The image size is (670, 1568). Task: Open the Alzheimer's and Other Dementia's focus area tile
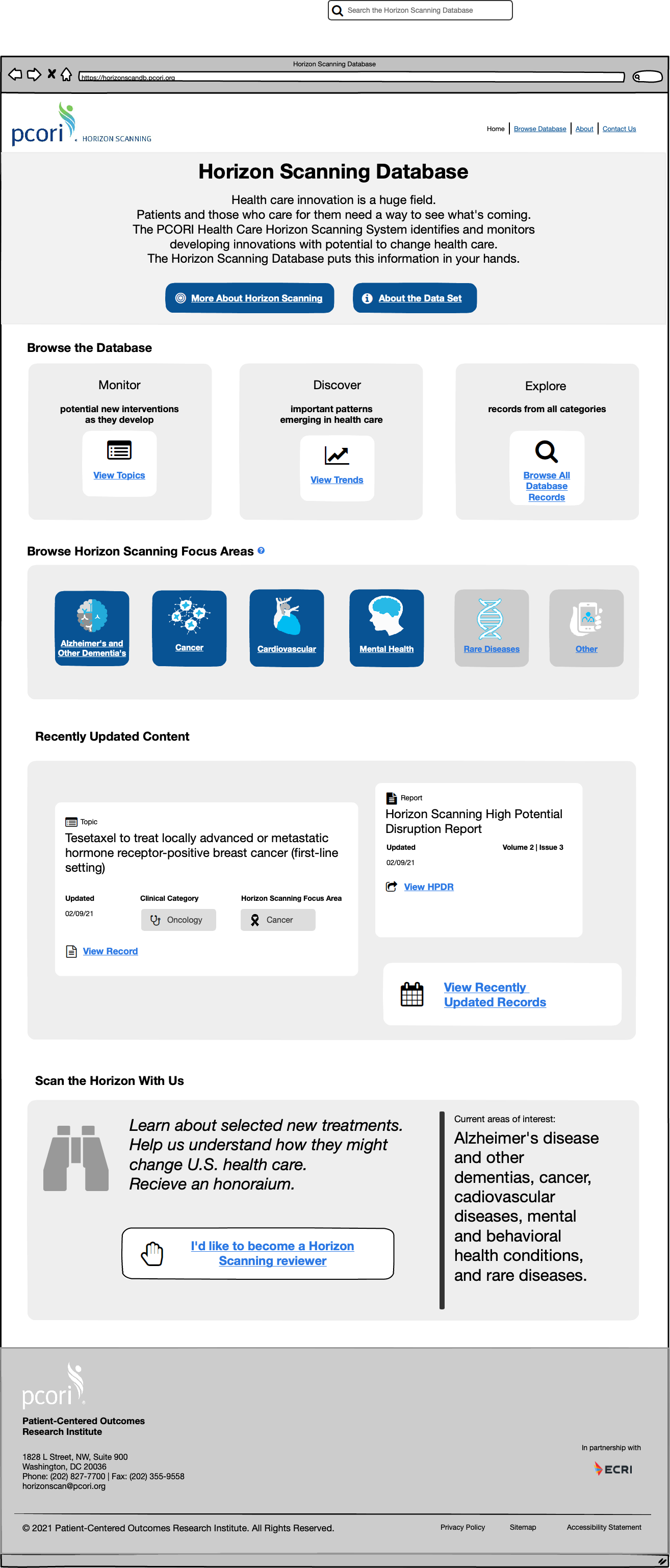point(92,627)
